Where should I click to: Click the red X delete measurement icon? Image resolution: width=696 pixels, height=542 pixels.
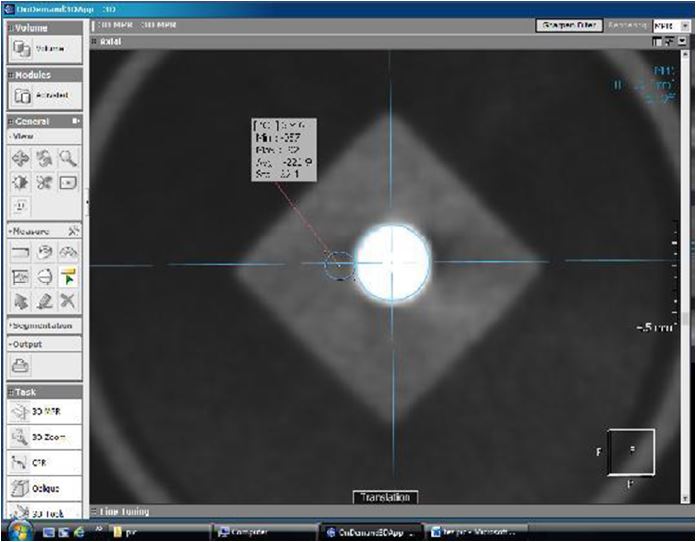point(67,300)
